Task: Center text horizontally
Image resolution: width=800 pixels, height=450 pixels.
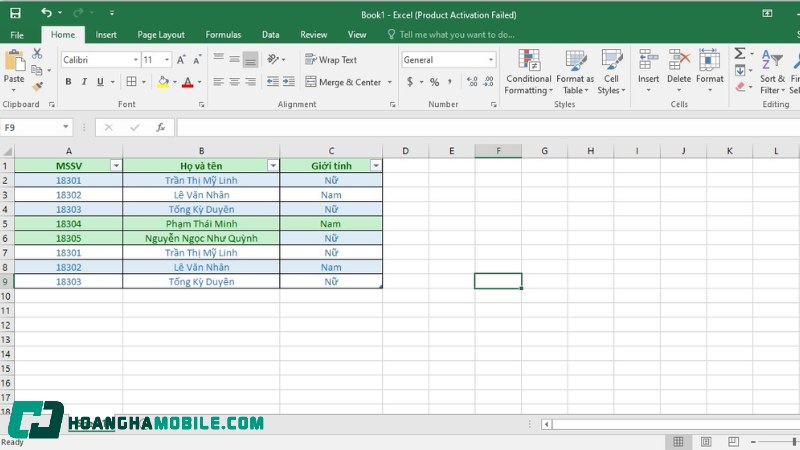Action: [234, 82]
